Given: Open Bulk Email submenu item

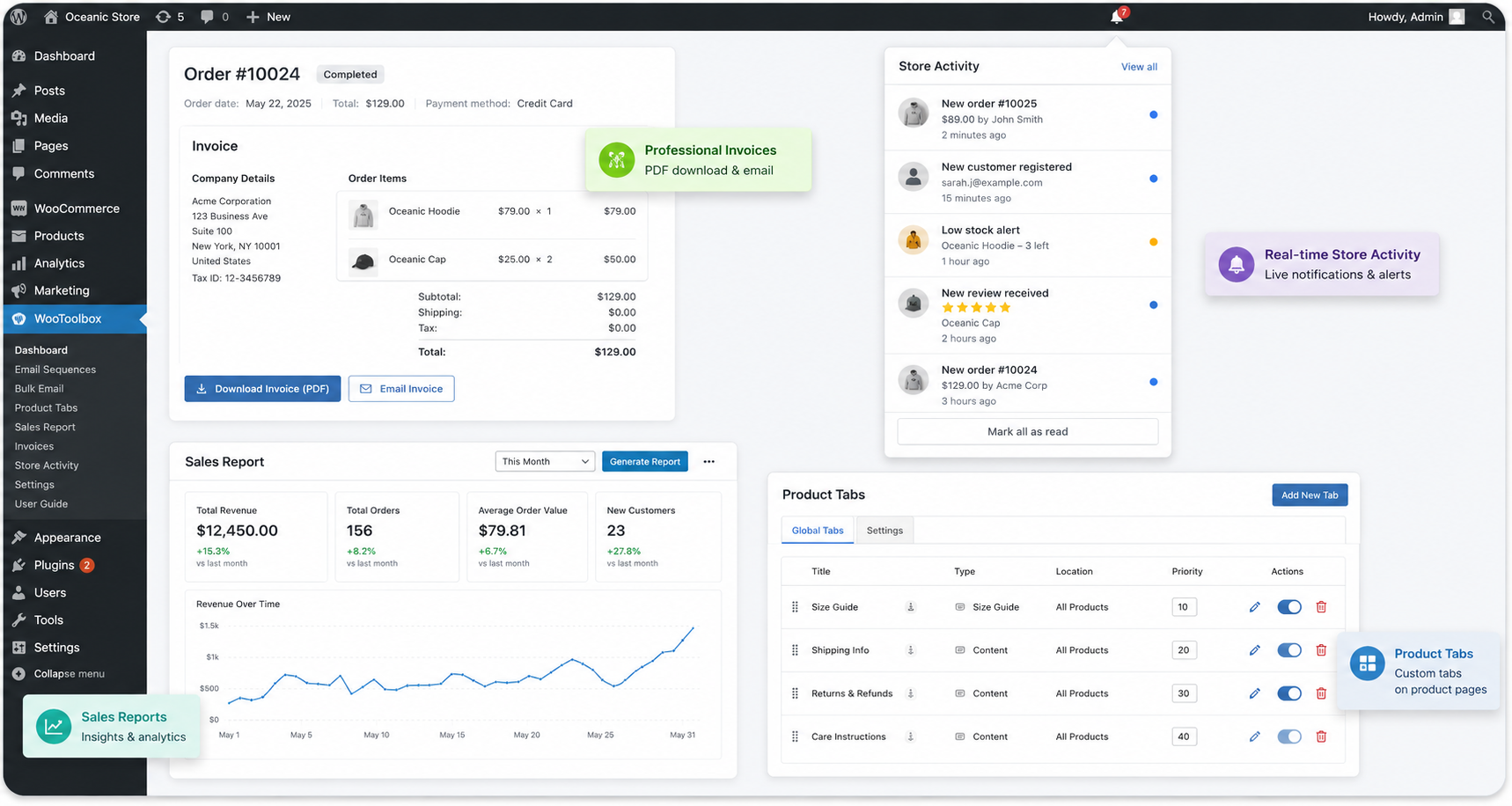Looking at the screenshot, I should tap(39, 389).
